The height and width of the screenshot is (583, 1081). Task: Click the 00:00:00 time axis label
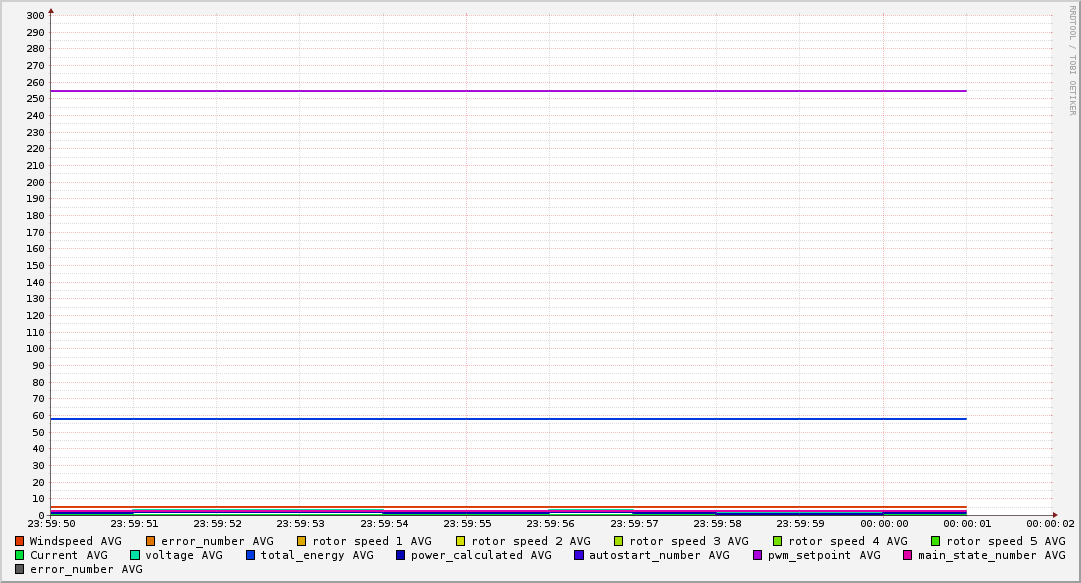tap(884, 523)
